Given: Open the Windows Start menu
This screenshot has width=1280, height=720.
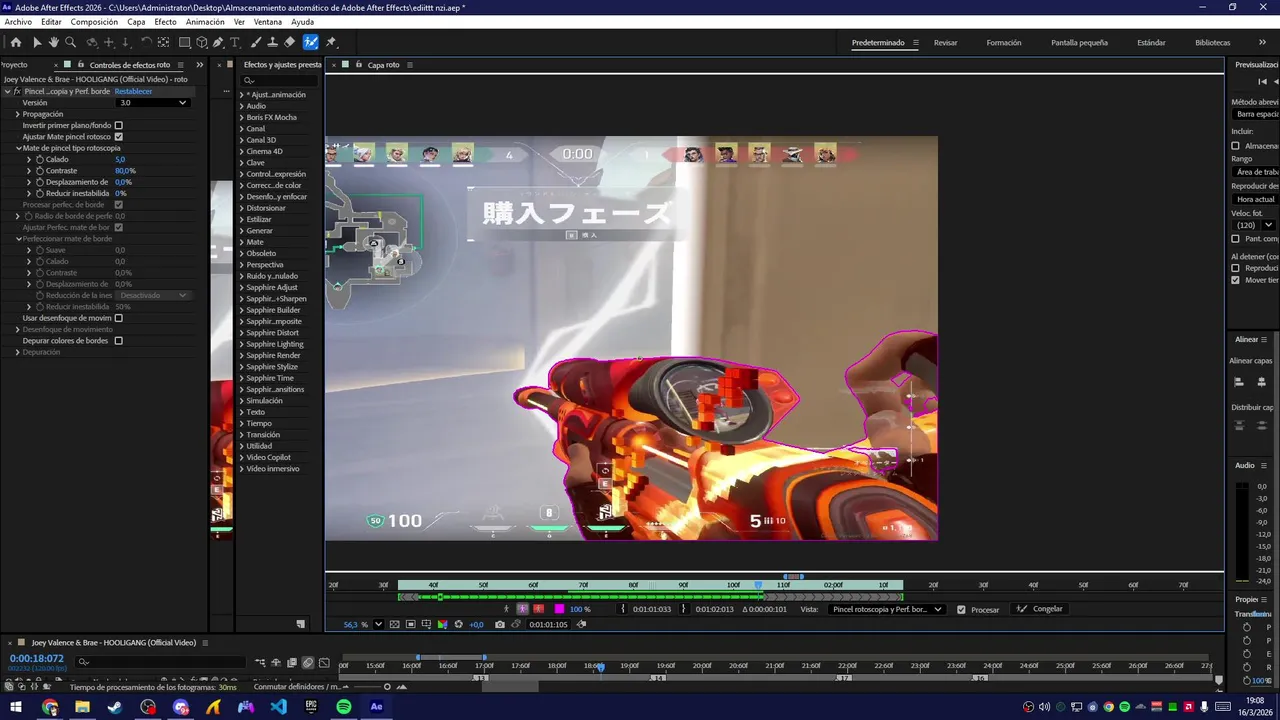Looking at the screenshot, I should (x=16, y=707).
